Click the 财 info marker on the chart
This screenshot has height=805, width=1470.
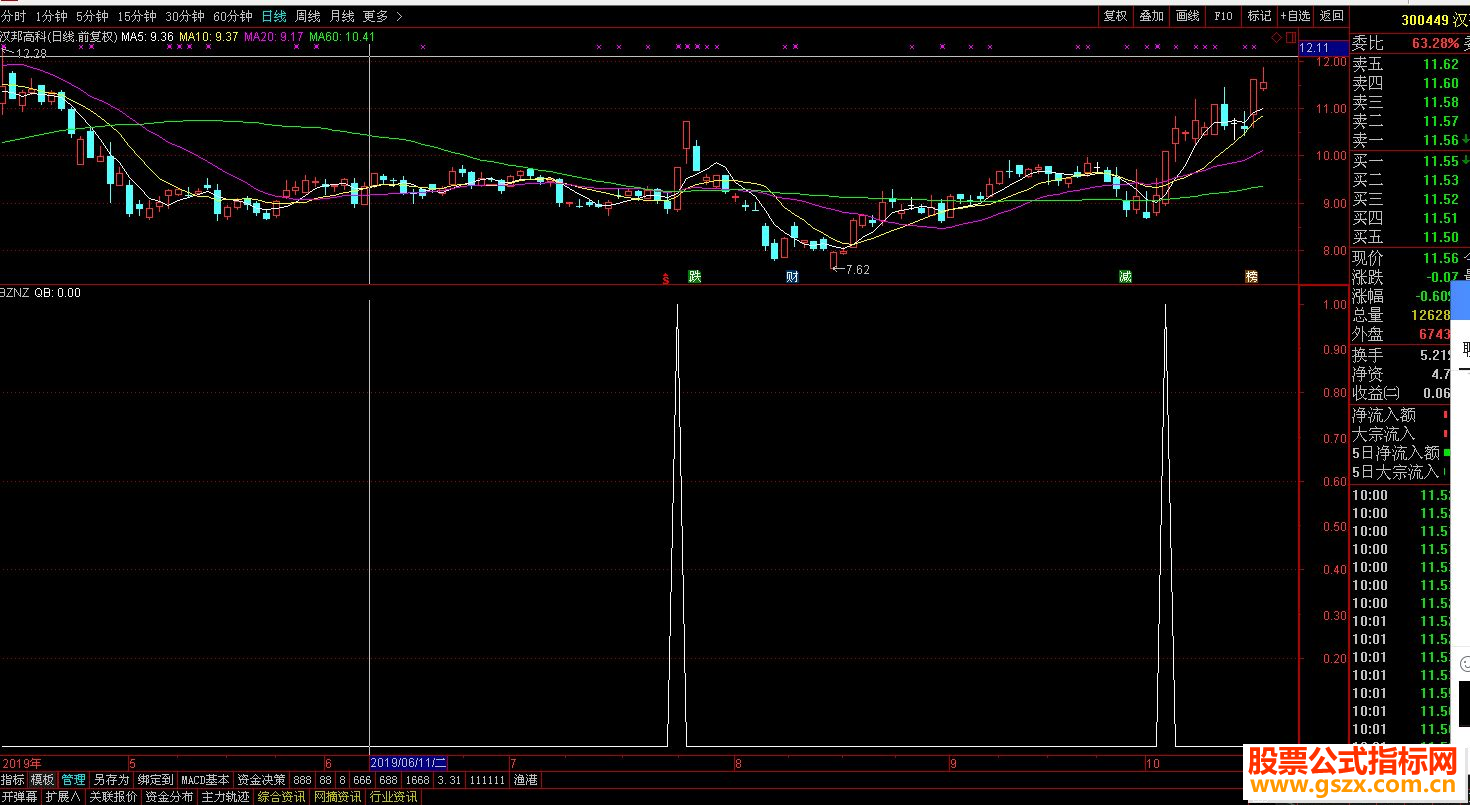coord(792,276)
